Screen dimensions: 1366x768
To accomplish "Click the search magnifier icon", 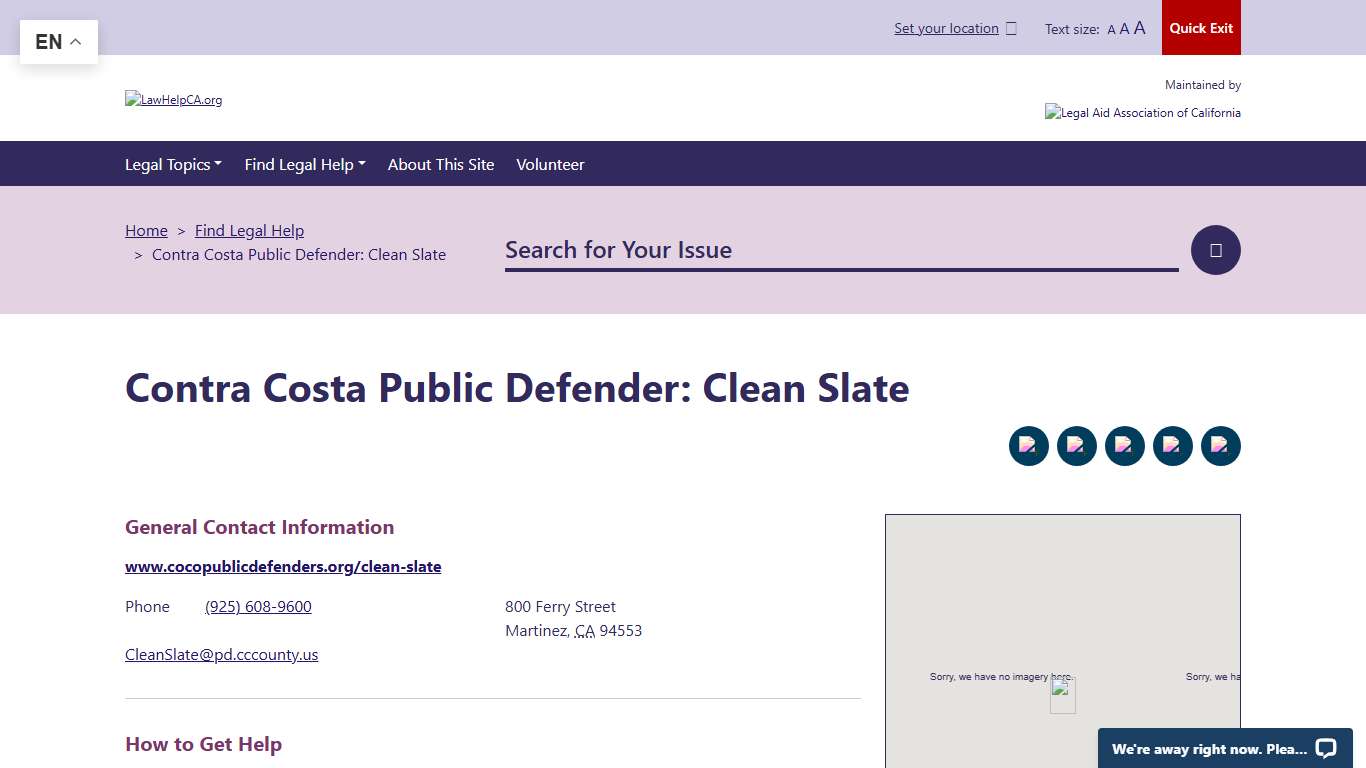I will [1215, 249].
